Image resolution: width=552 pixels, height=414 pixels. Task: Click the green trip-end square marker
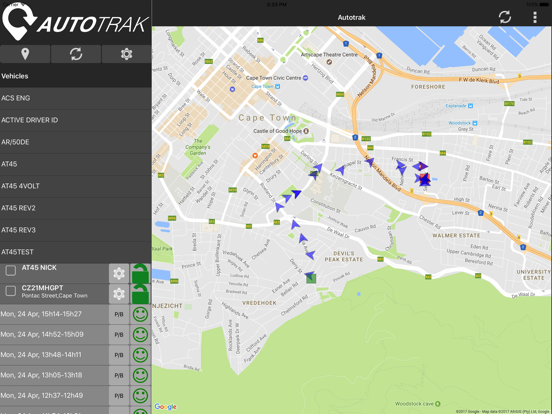point(311,279)
